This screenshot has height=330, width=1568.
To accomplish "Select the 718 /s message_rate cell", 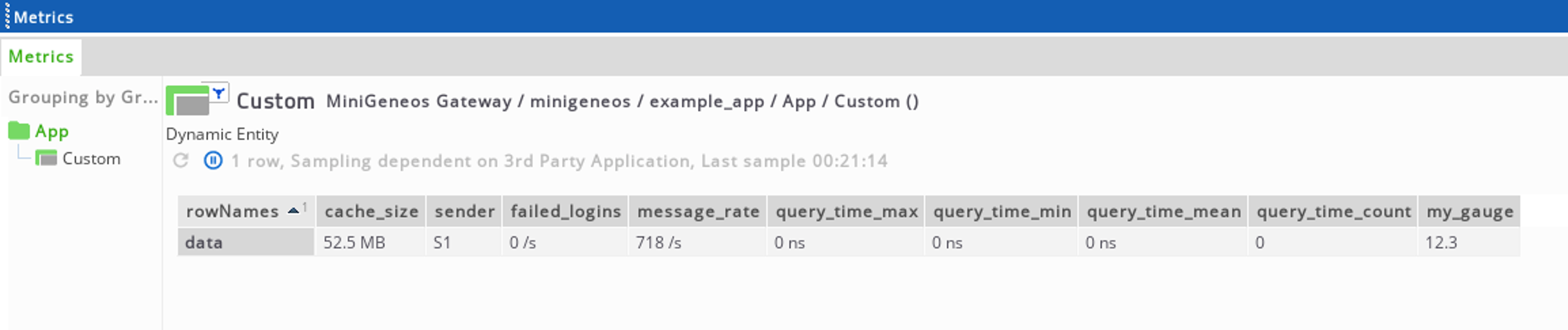I will tap(698, 242).
